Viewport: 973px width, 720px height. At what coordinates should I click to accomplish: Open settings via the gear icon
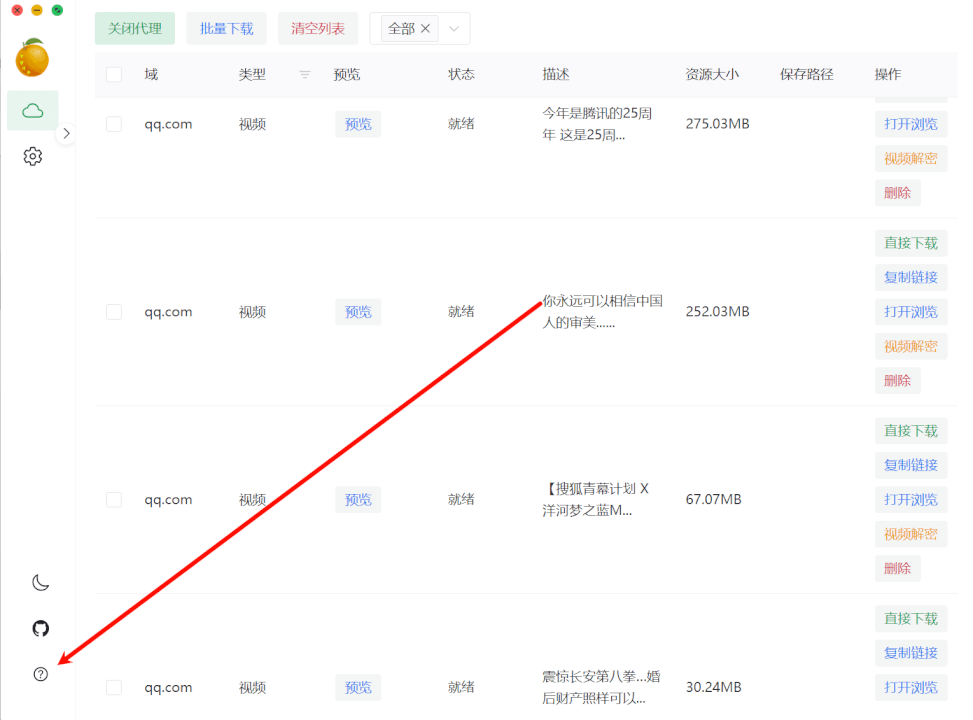coord(33,156)
